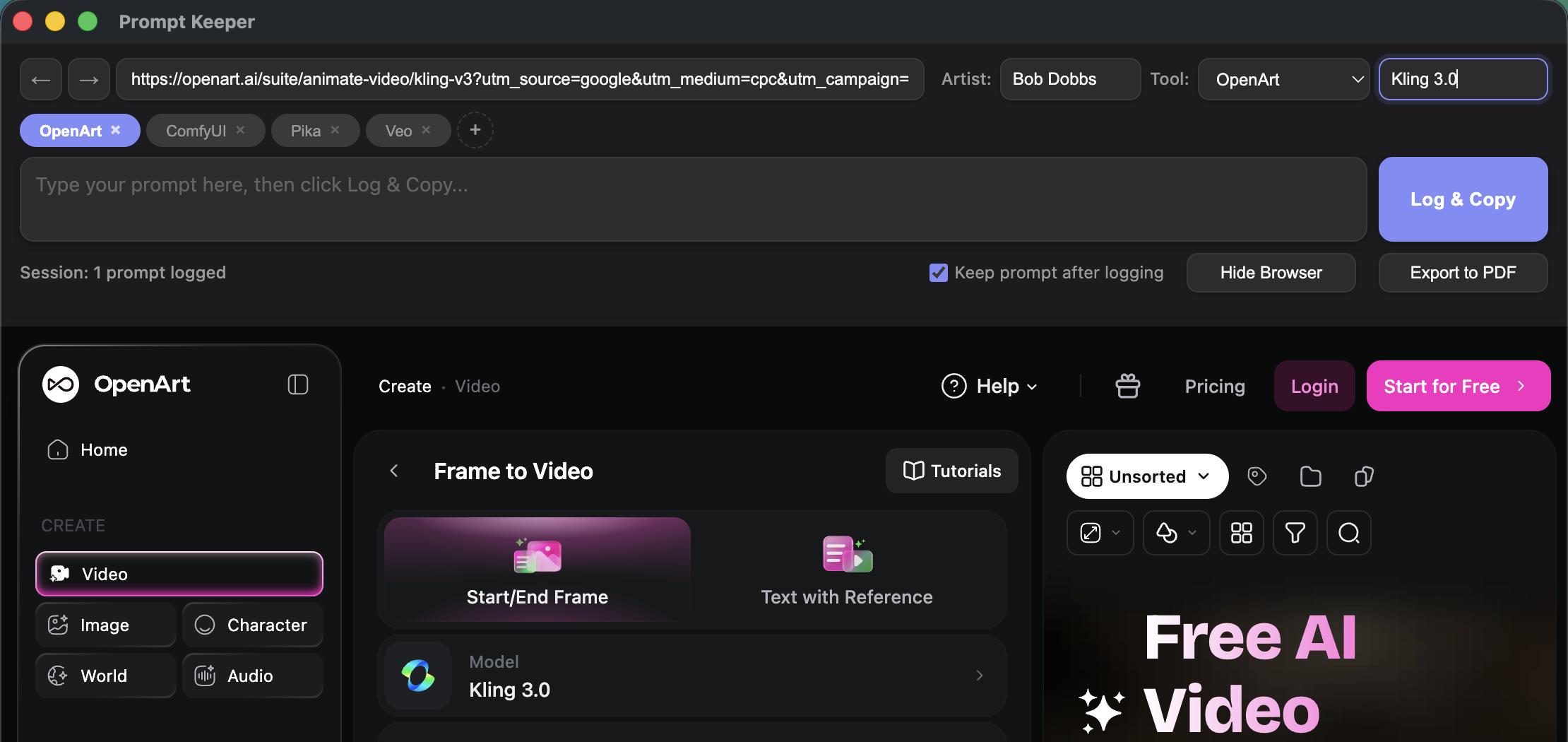Click the Start/End Frame image icon

click(537, 555)
